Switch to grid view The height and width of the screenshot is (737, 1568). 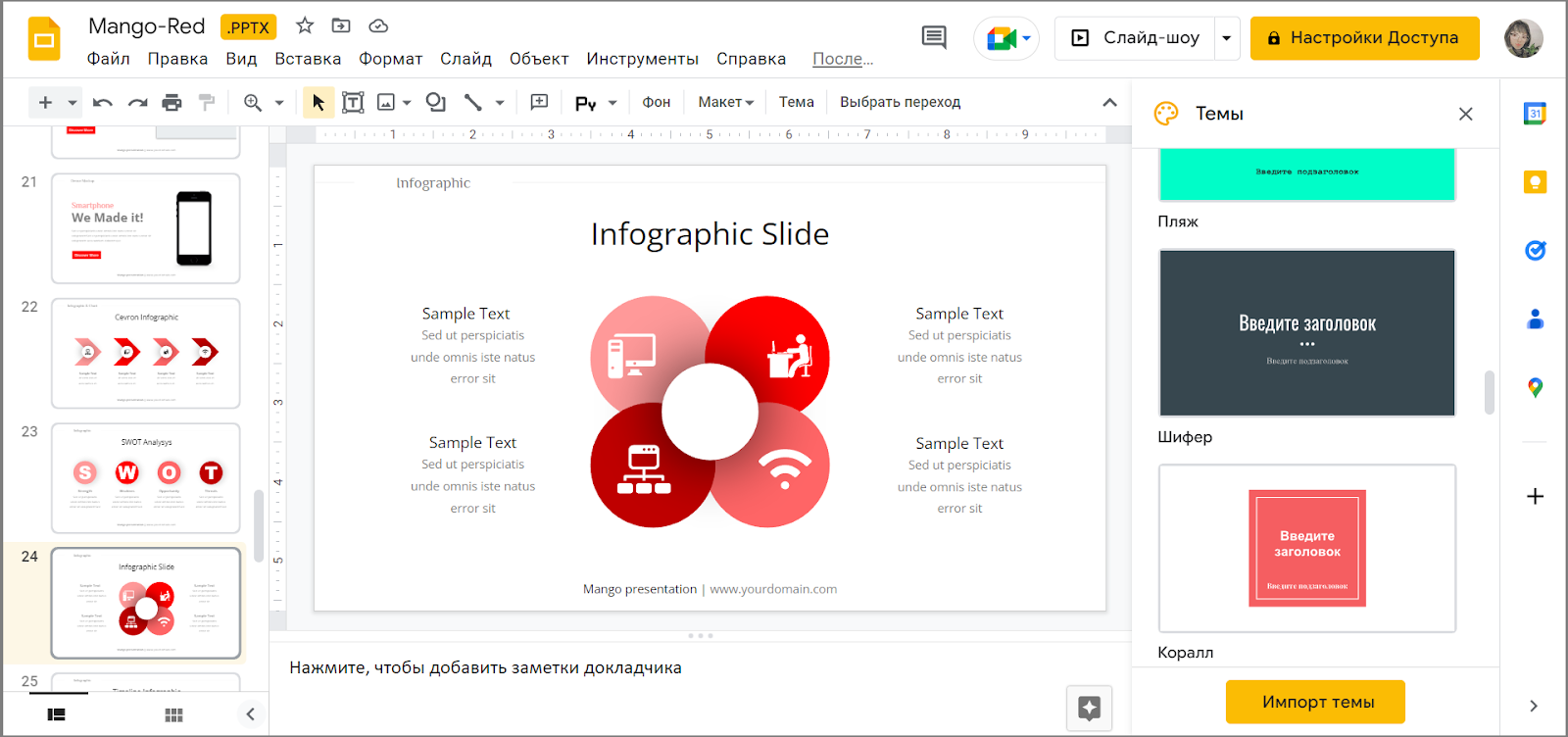click(173, 715)
